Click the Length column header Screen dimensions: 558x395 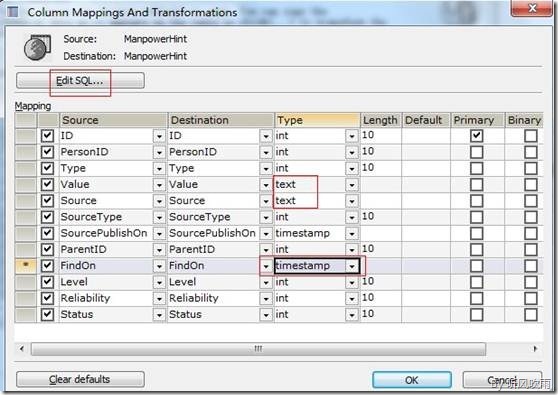381,120
